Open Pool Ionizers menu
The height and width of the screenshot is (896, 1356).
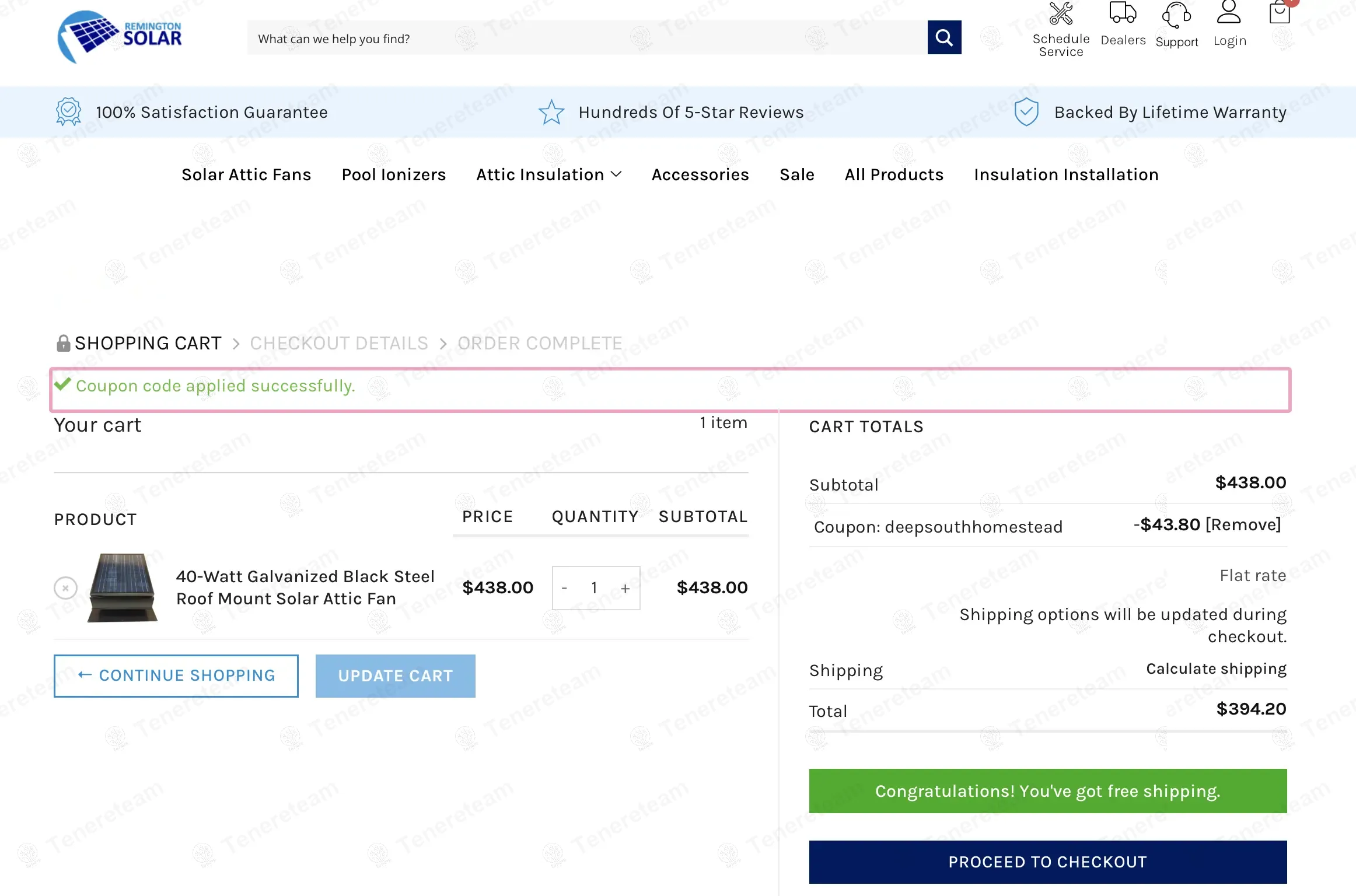point(394,174)
